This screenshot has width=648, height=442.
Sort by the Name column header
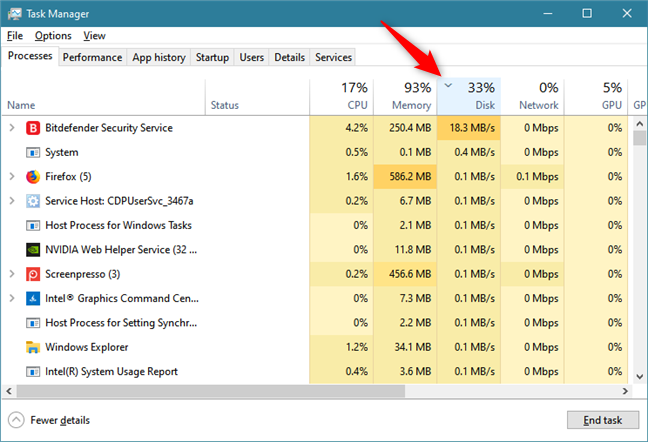(x=103, y=97)
